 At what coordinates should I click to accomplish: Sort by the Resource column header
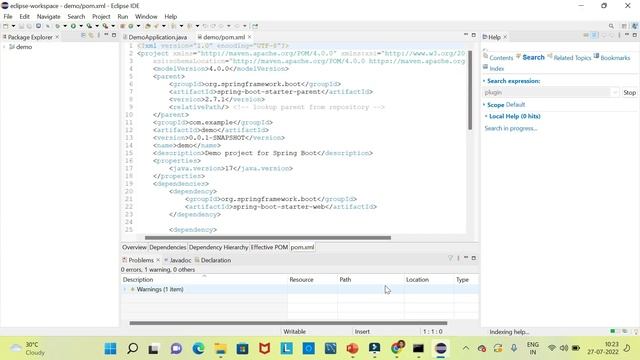[301, 280]
